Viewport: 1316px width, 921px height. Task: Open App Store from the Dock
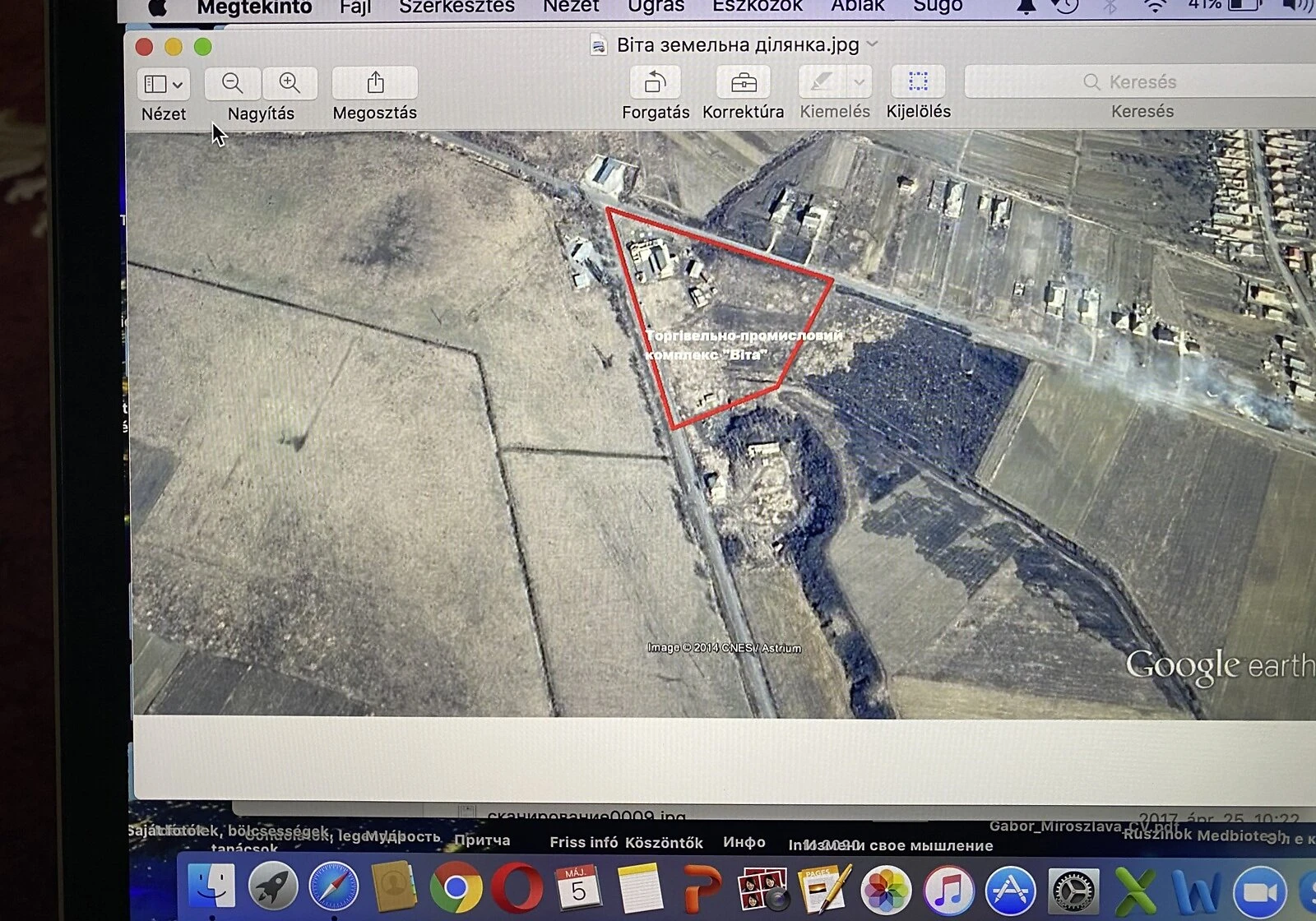[x=1010, y=892]
